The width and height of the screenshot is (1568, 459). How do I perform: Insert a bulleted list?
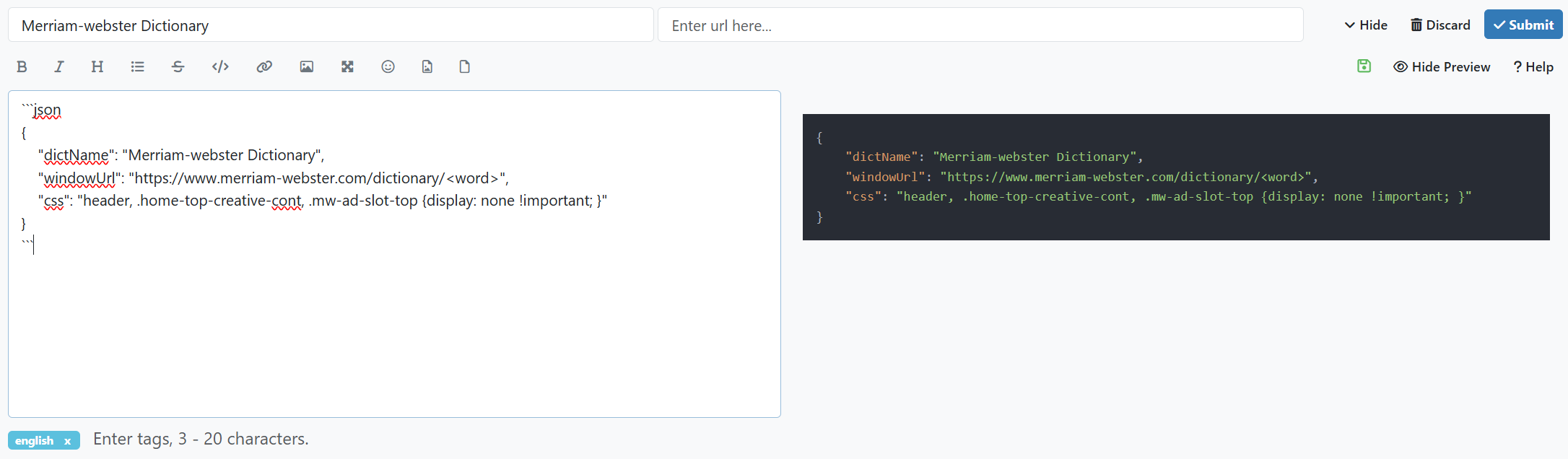click(x=137, y=67)
